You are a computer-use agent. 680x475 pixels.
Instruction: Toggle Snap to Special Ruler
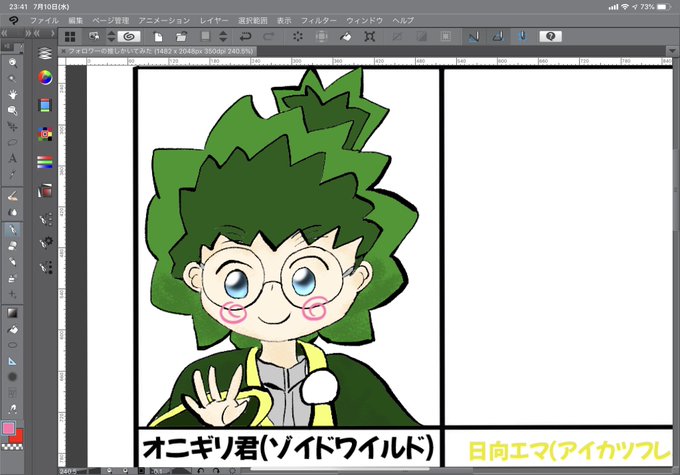[498, 37]
